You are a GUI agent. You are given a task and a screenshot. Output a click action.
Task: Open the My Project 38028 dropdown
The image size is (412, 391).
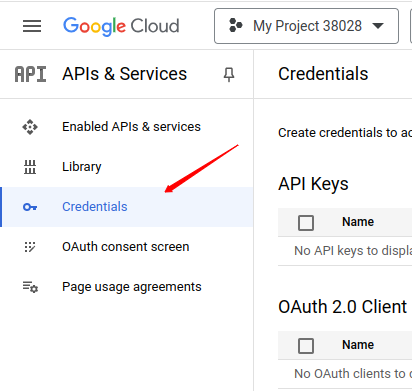coord(306,26)
